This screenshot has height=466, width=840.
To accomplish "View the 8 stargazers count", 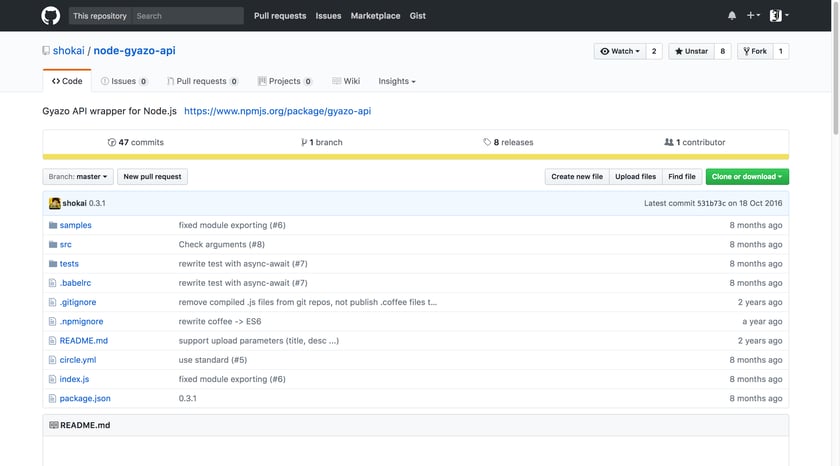I will 723,51.
